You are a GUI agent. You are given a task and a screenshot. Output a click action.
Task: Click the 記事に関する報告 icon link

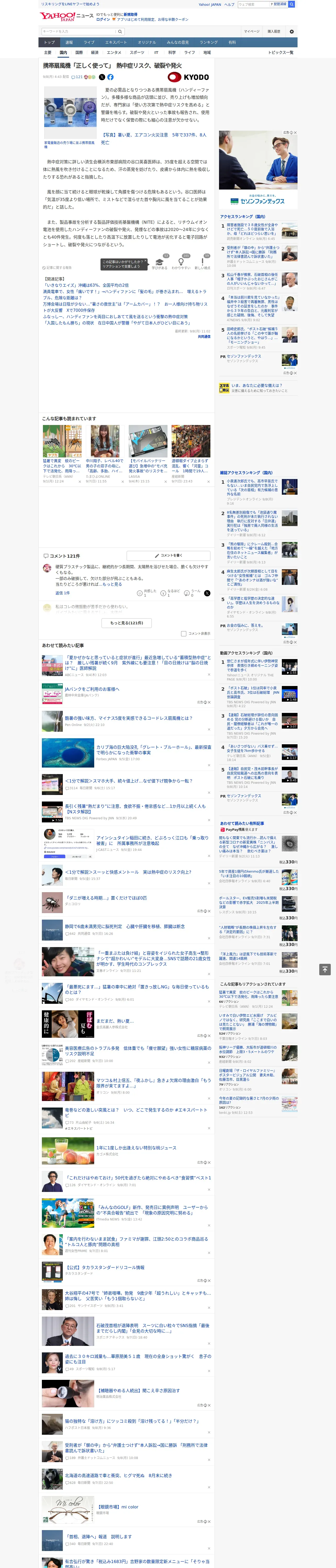(57, 267)
